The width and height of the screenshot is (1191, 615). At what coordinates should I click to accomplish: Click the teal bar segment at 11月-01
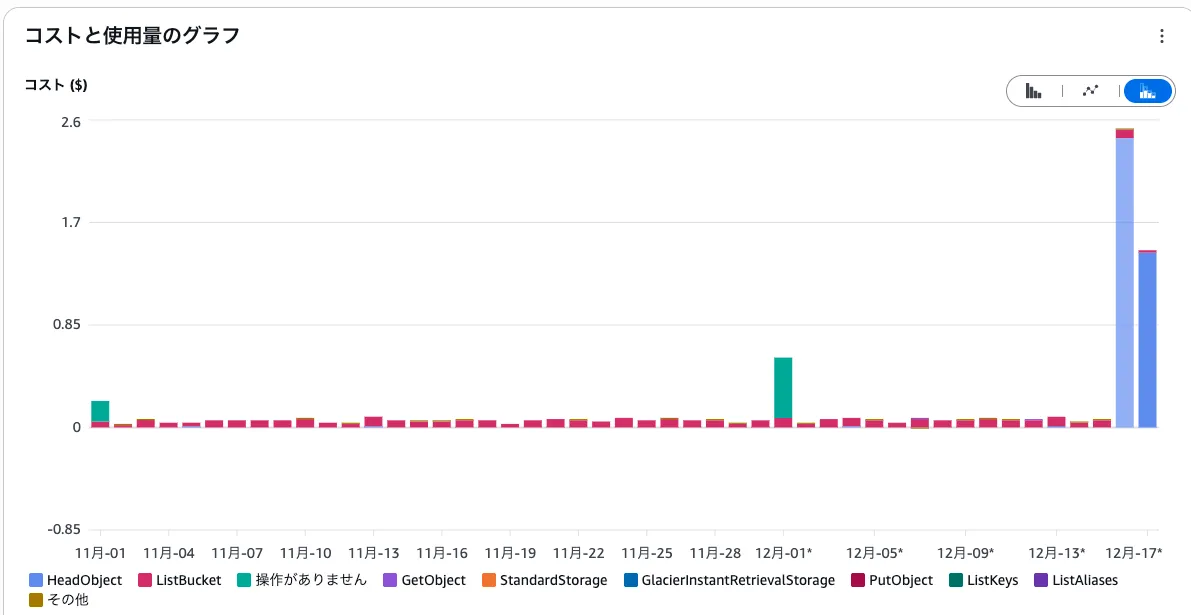coord(100,410)
